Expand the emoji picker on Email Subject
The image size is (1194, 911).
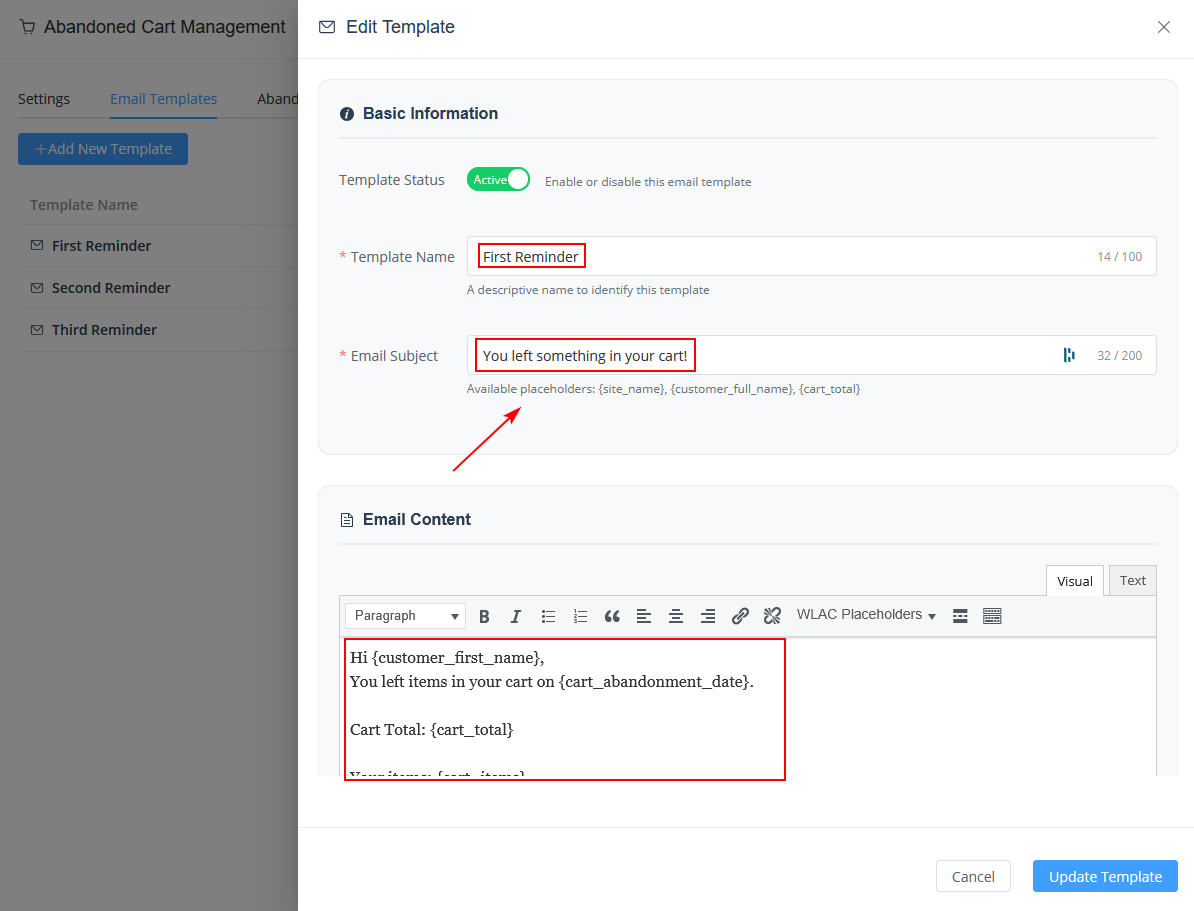[x=1069, y=354]
